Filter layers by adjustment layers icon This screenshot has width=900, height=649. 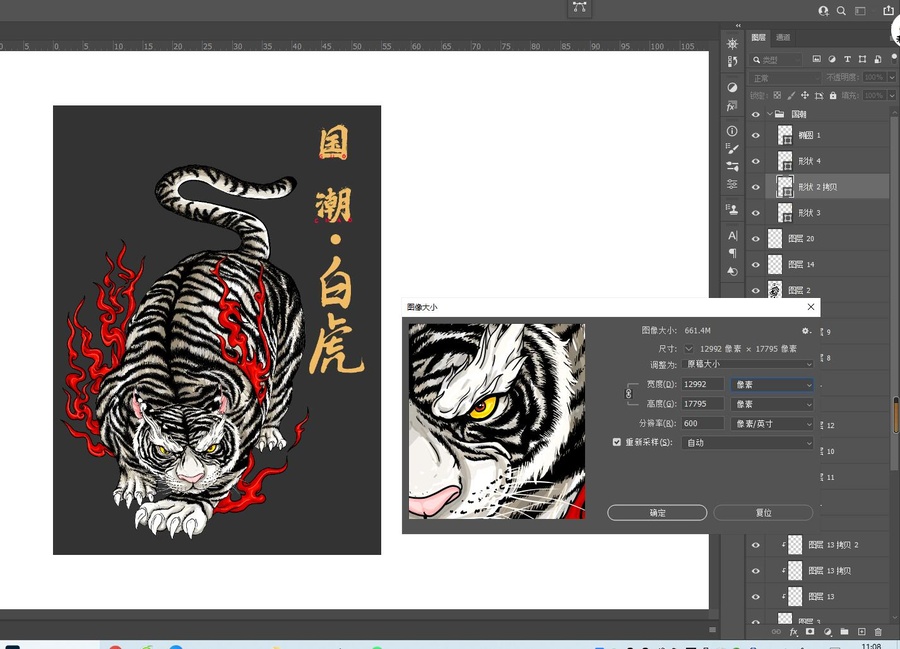coord(832,59)
